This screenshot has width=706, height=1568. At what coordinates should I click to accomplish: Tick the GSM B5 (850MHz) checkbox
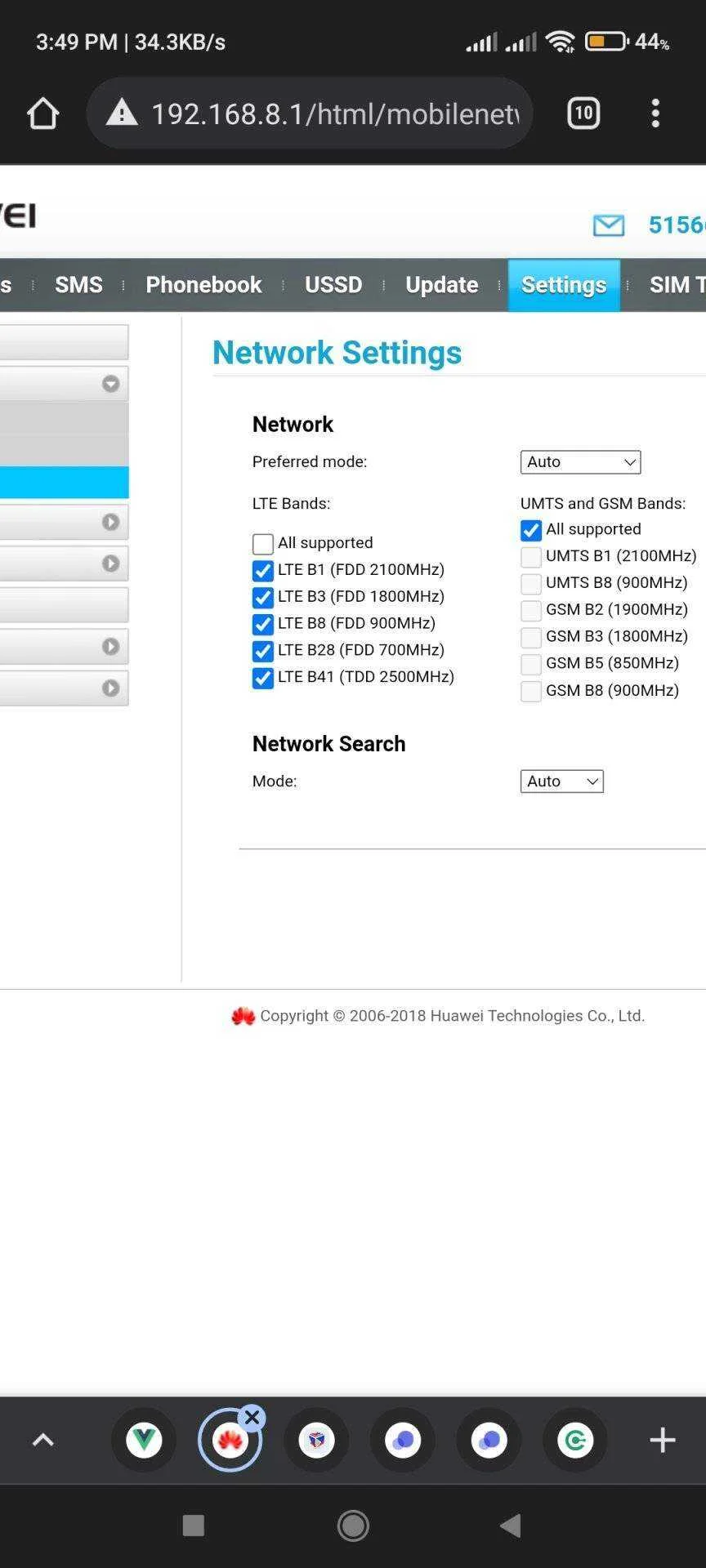point(531,665)
